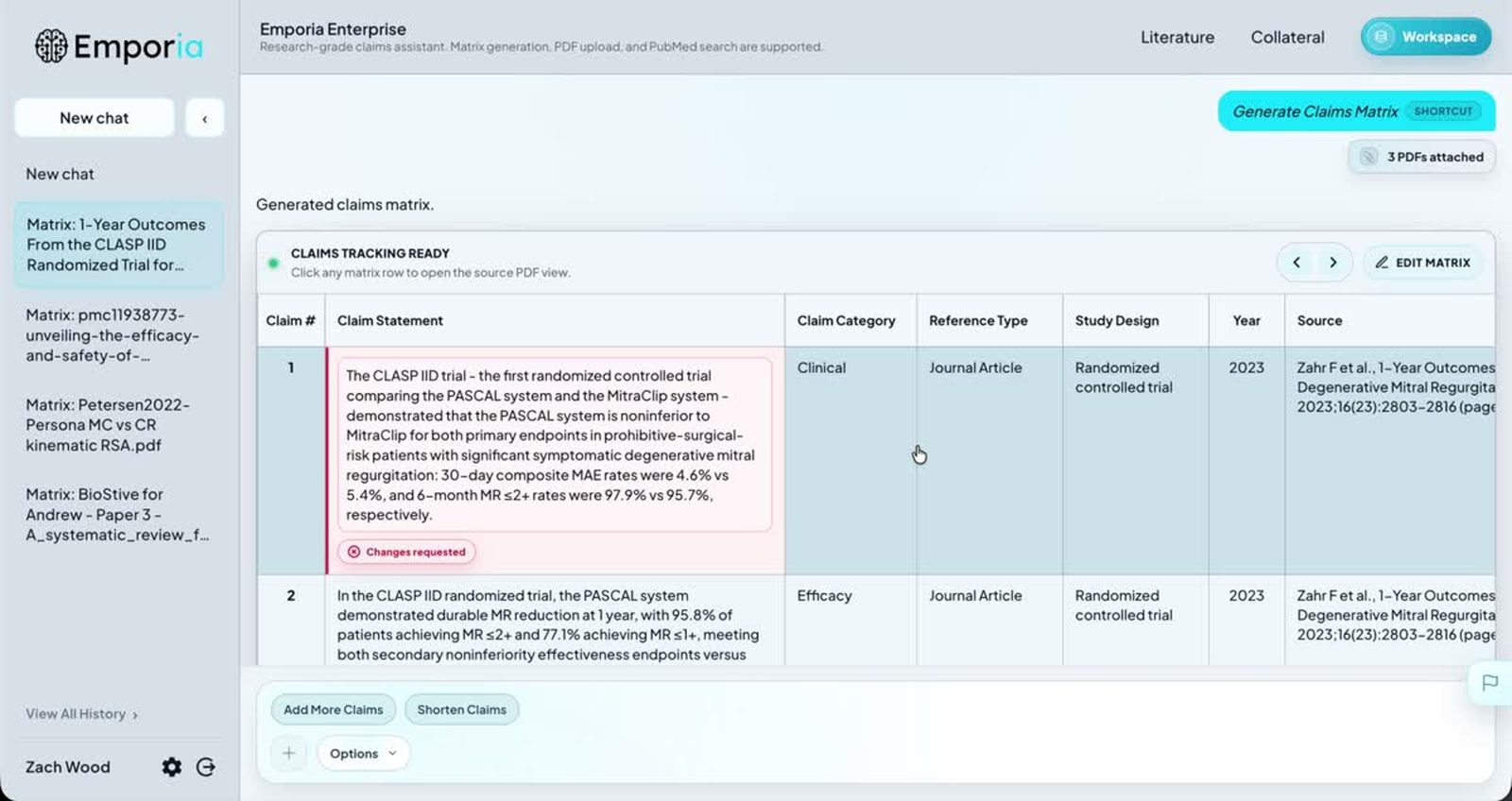Image resolution: width=1512 pixels, height=801 pixels.
Task: Open the Literature tab
Action: [1177, 37]
